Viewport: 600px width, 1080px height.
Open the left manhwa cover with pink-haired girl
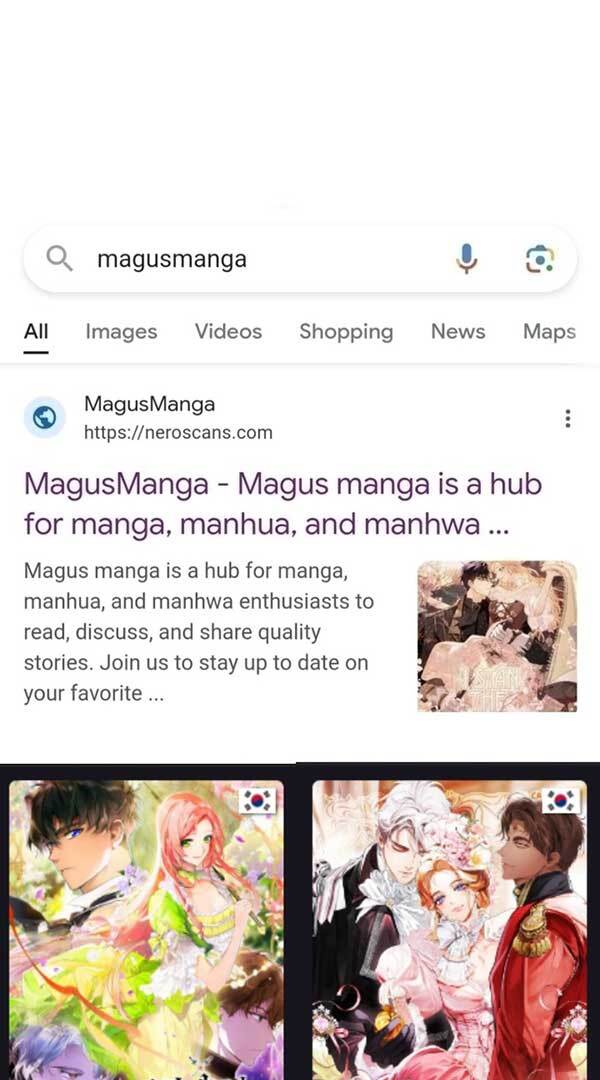[146, 930]
